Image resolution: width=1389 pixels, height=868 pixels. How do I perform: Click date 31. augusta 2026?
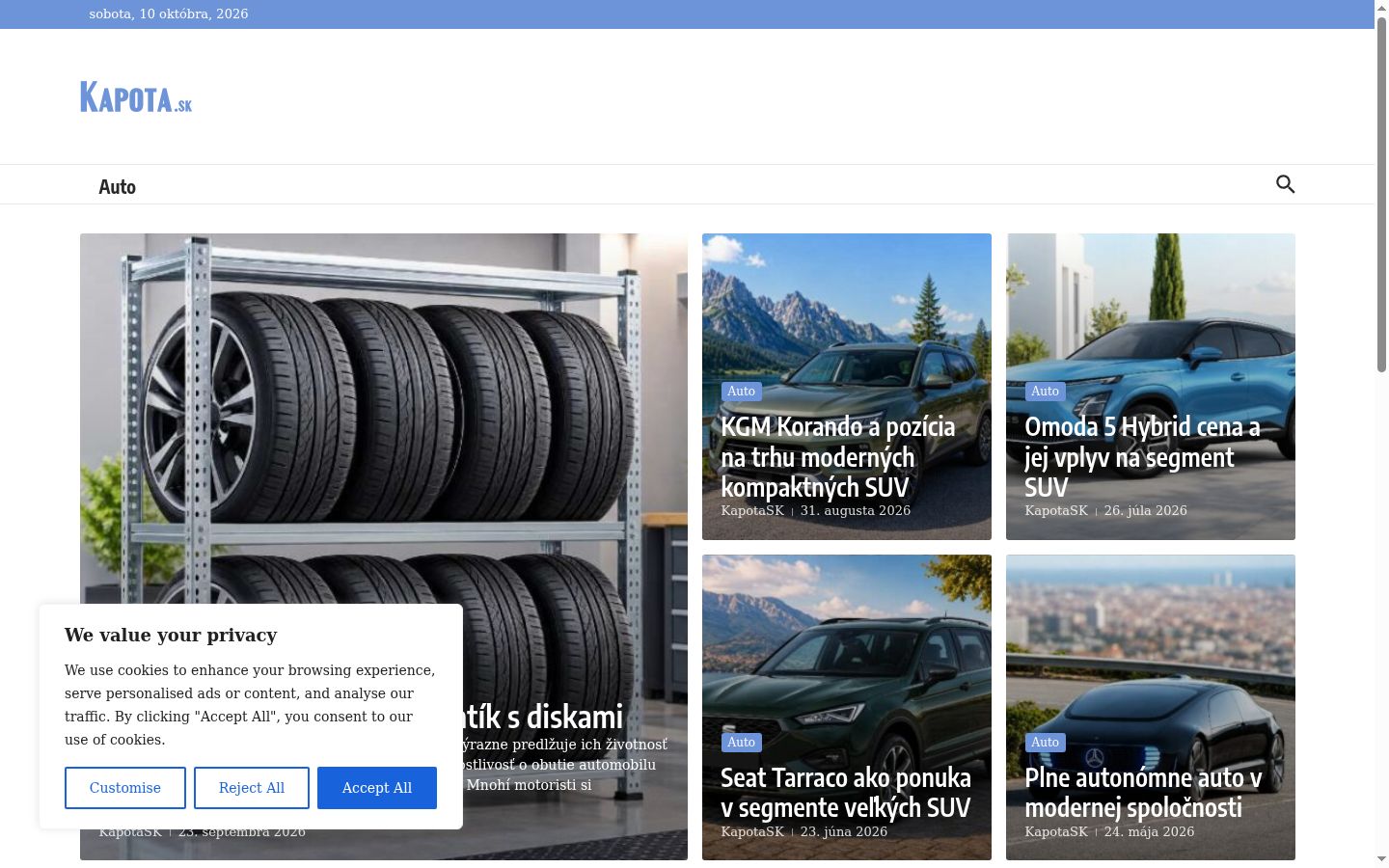[x=856, y=511]
